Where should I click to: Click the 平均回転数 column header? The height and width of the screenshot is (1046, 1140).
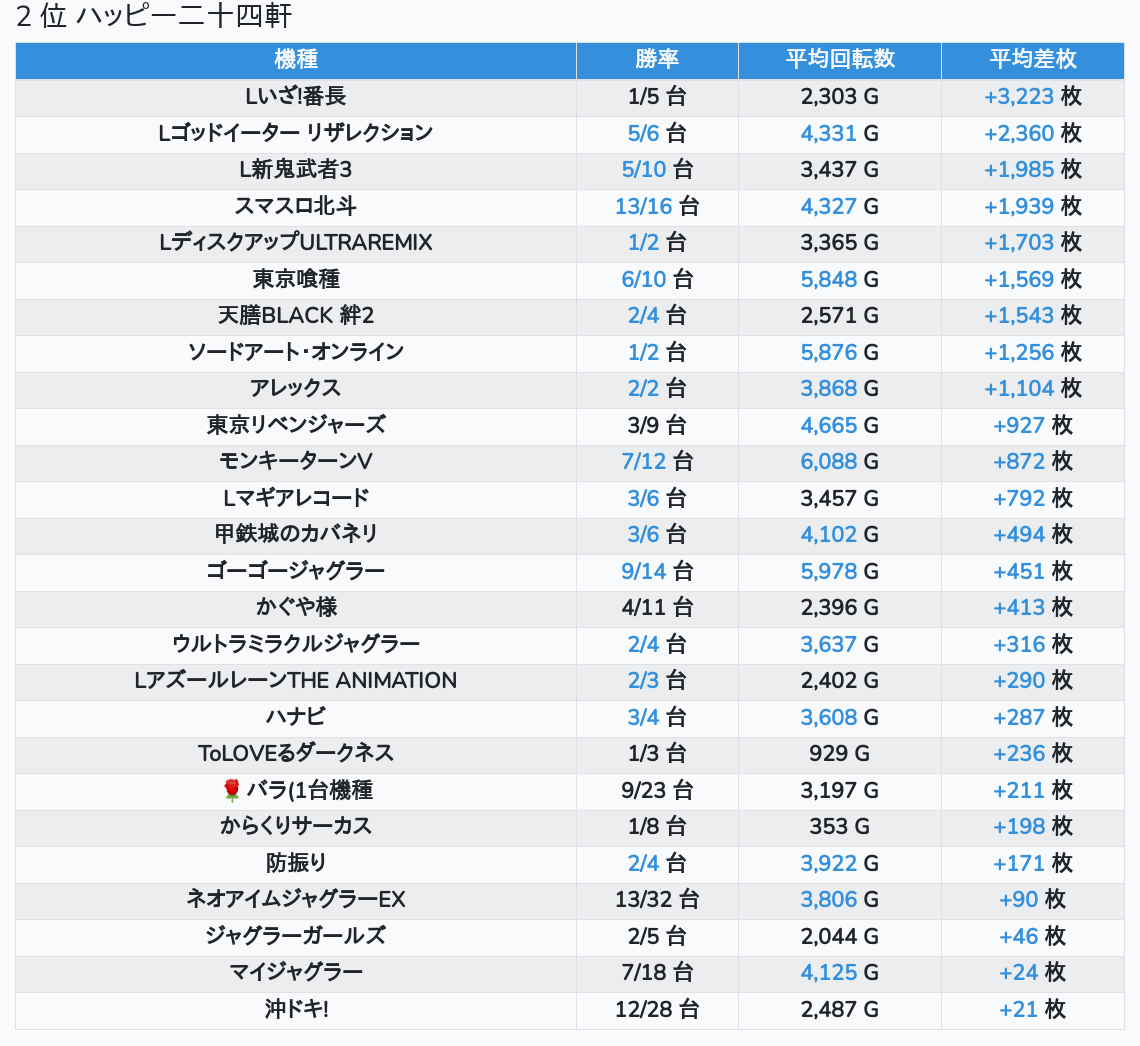[x=839, y=60]
